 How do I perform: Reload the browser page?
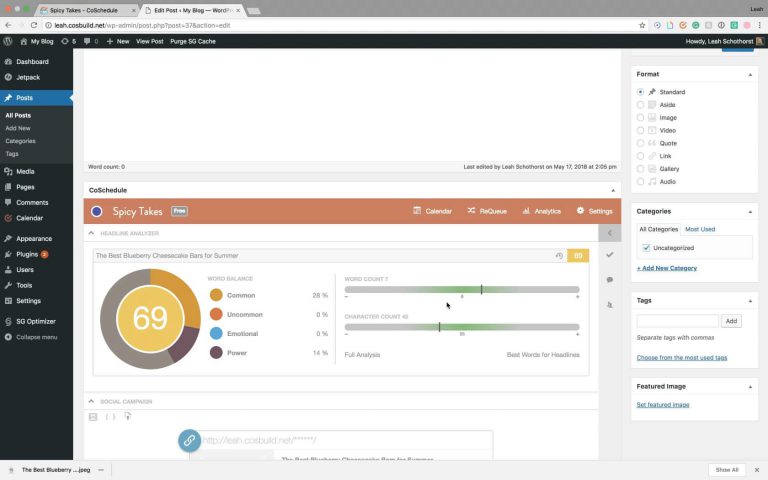[x=33, y=25]
